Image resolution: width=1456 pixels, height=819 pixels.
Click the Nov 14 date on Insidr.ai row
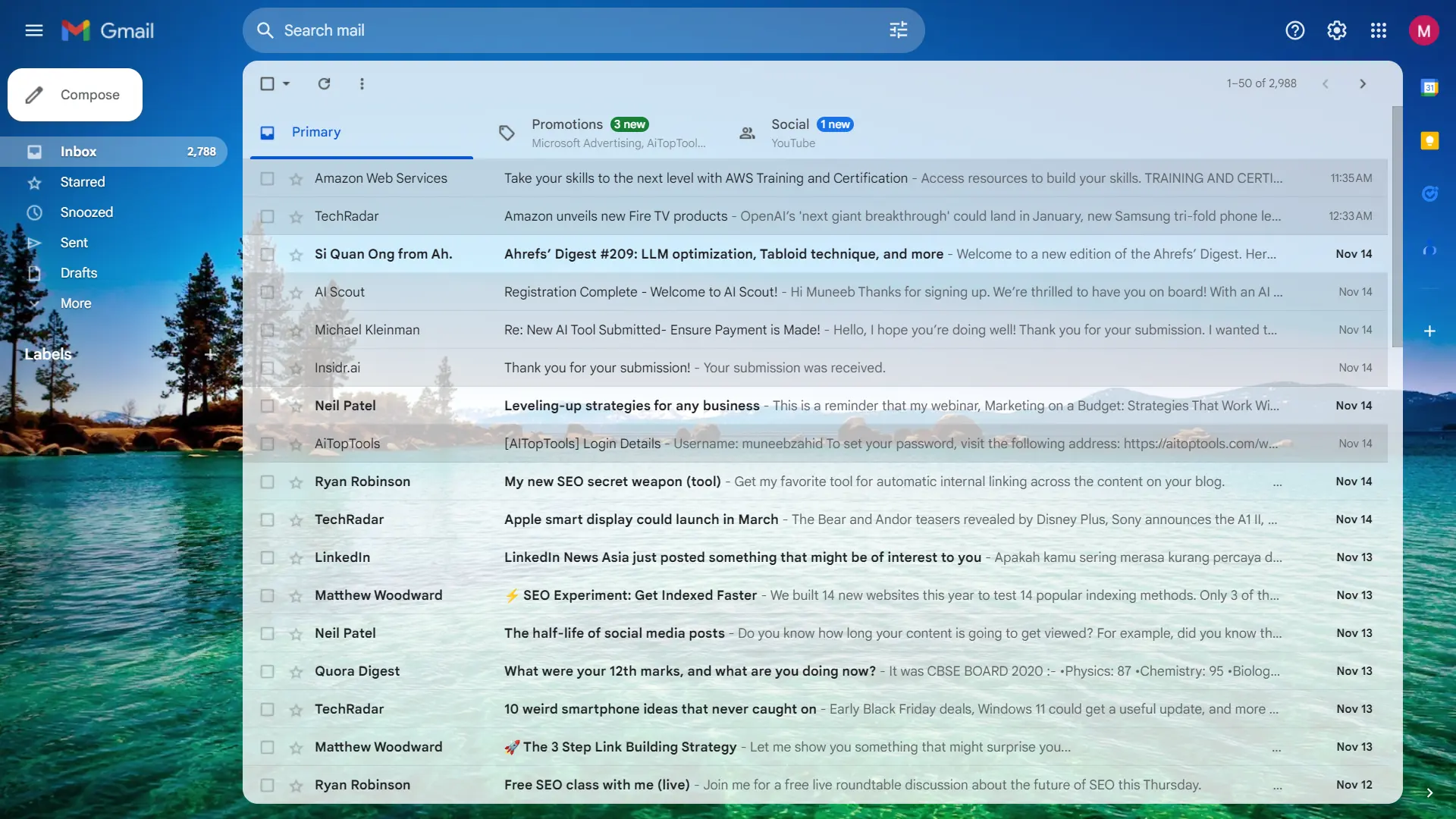click(x=1355, y=368)
